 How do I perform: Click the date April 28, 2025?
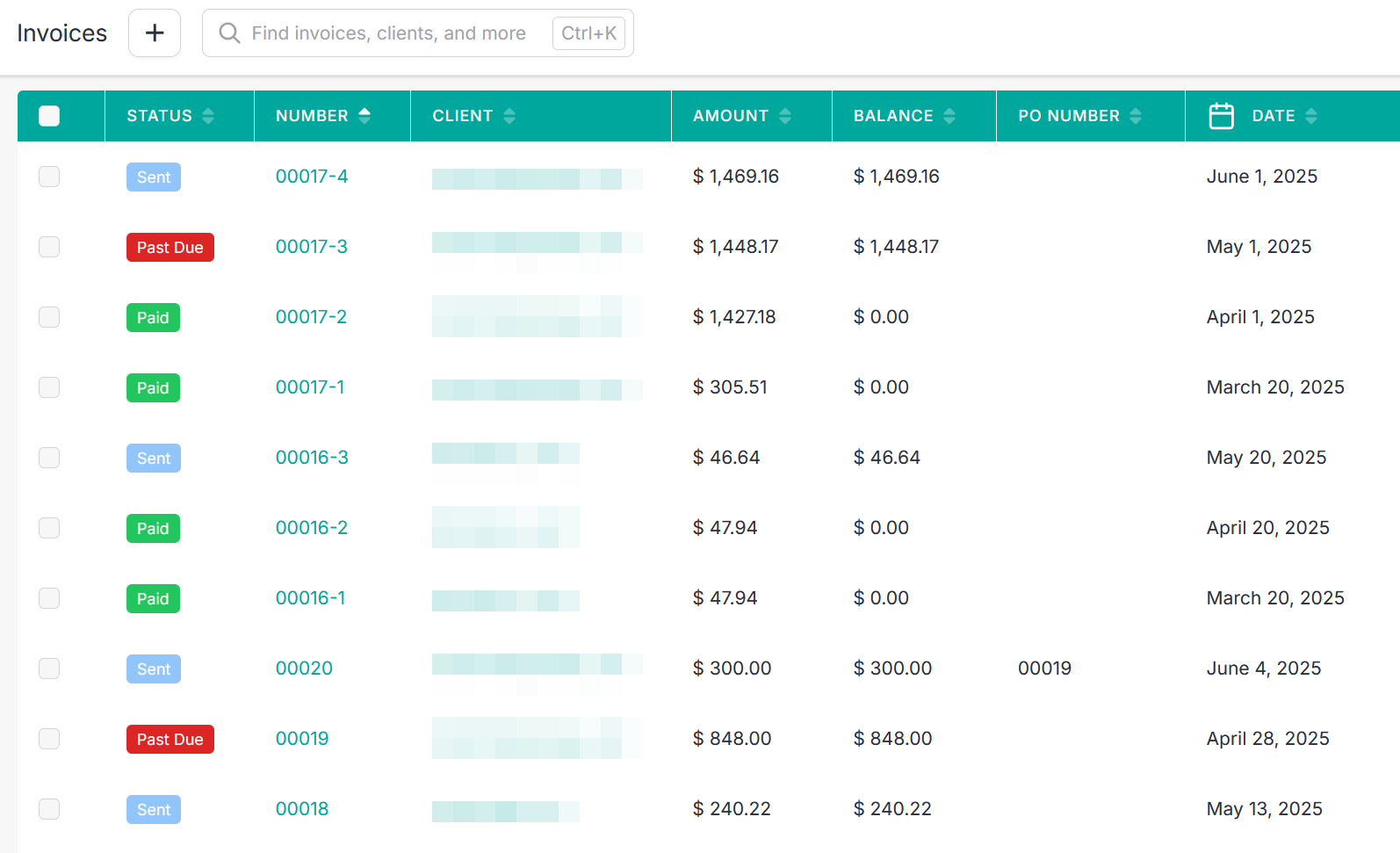(1268, 739)
